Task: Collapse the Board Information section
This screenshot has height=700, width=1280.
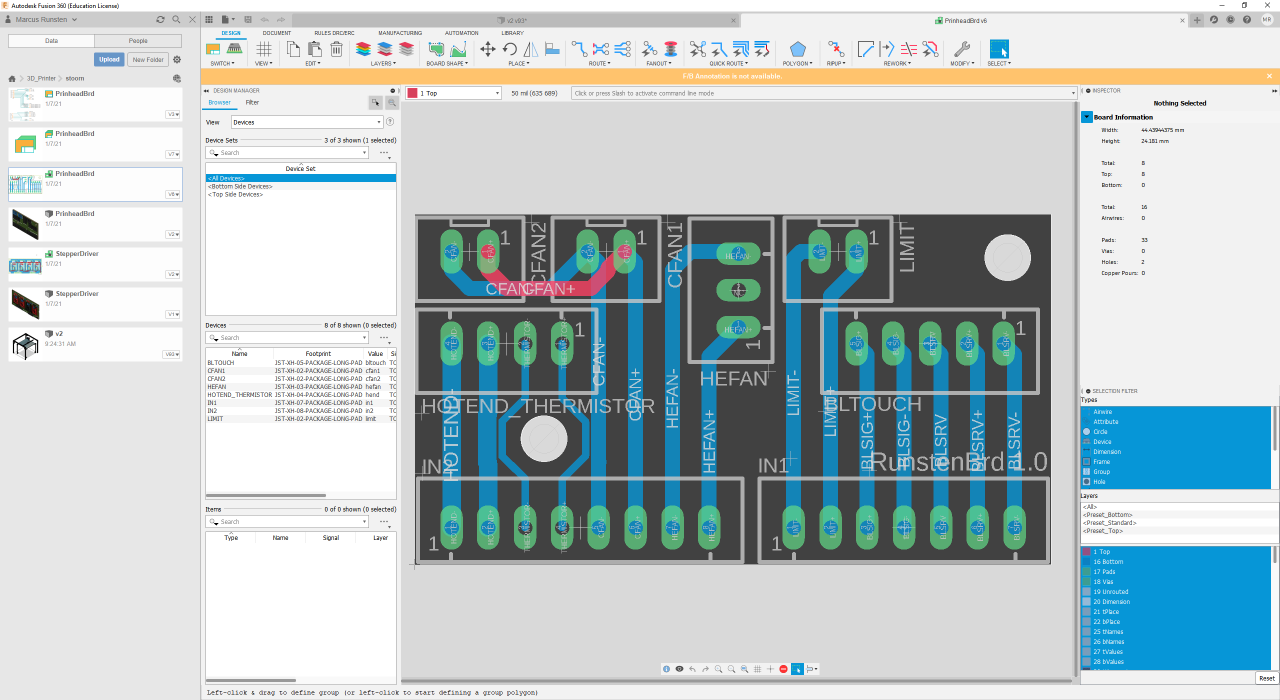Action: click(x=1087, y=117)
